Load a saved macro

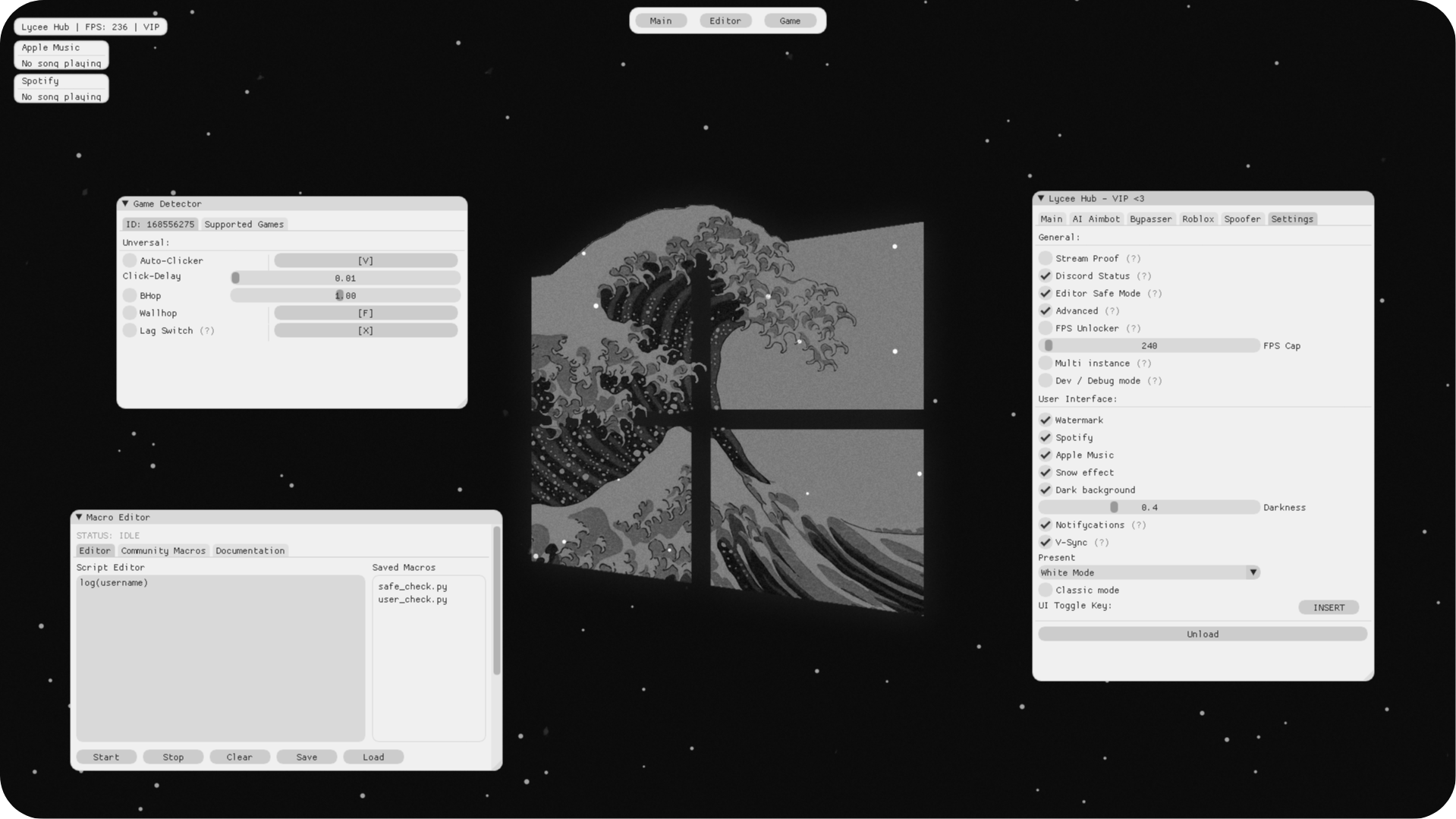(x=373, y=757)
